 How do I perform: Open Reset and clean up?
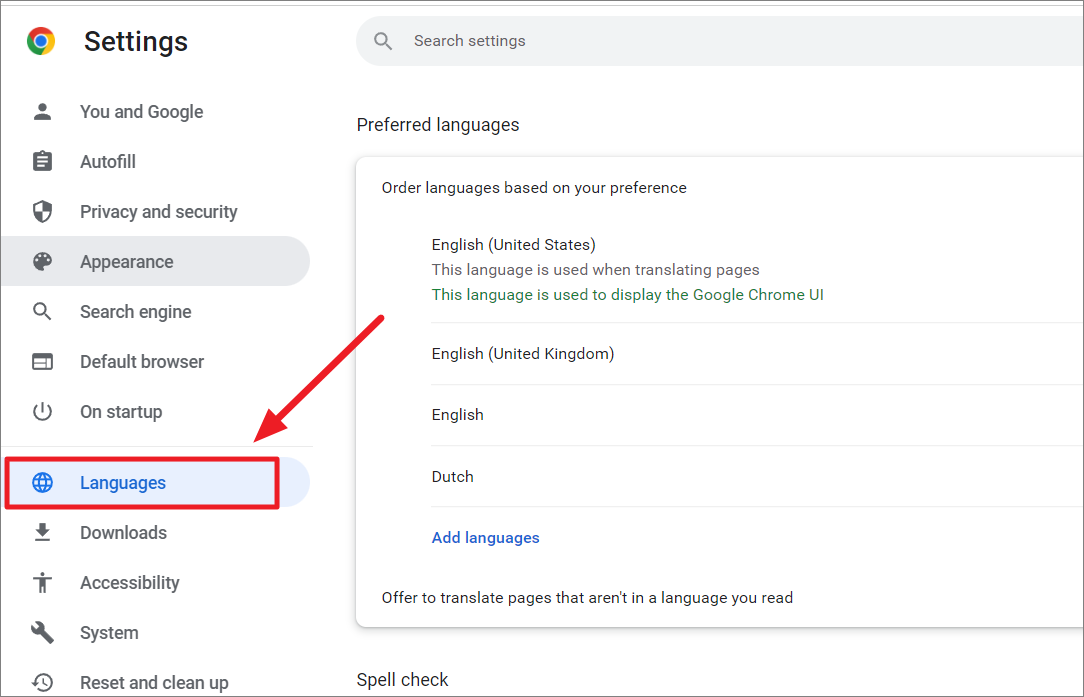click(156, 682)
